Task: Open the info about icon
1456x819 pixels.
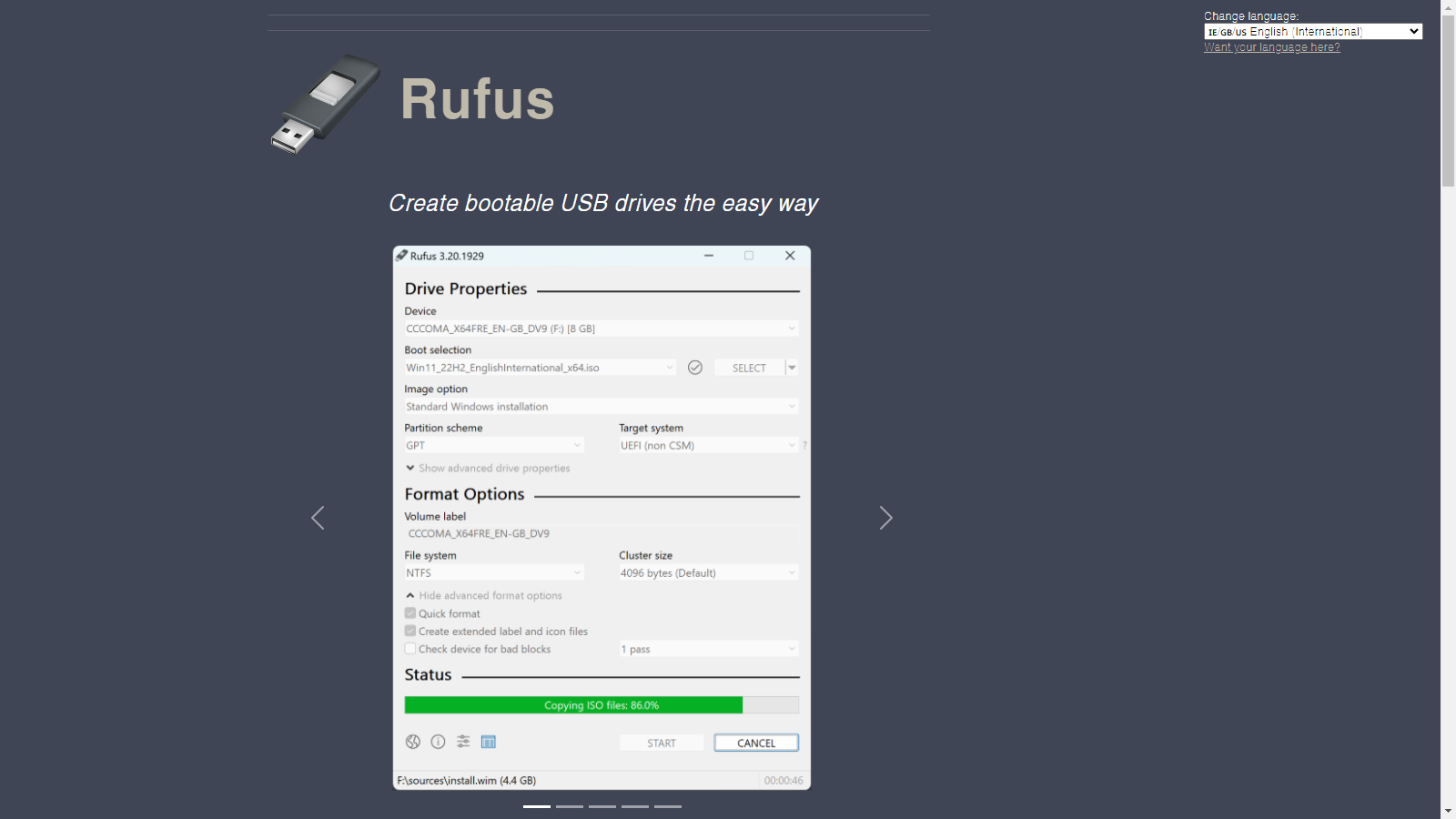Action: [x=438, y=742]
